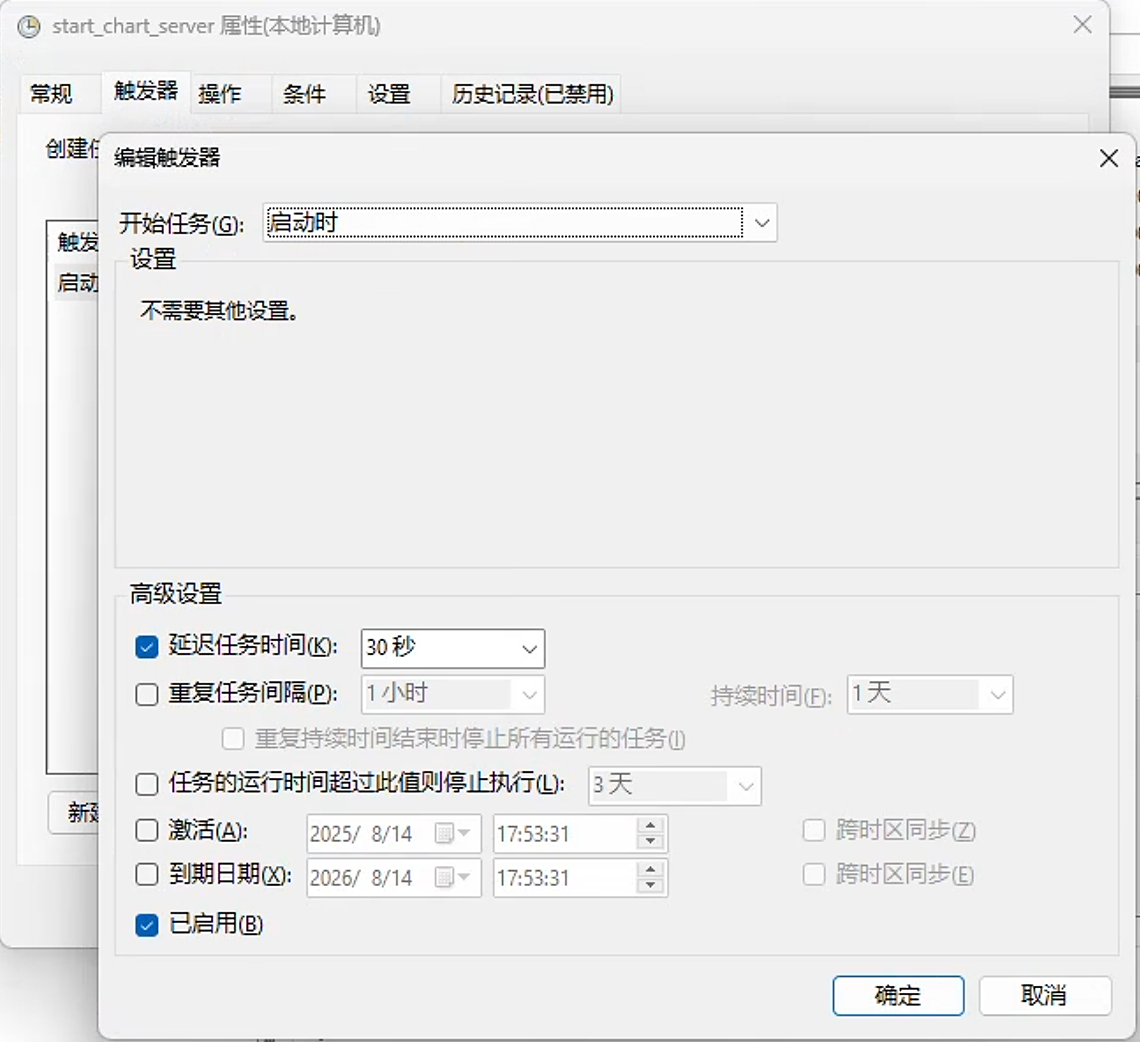Toggle 重复持续时间结束时停止所有运行的任务 checkbox
The image size is (1140, 1042).
[x=233, y=739]
